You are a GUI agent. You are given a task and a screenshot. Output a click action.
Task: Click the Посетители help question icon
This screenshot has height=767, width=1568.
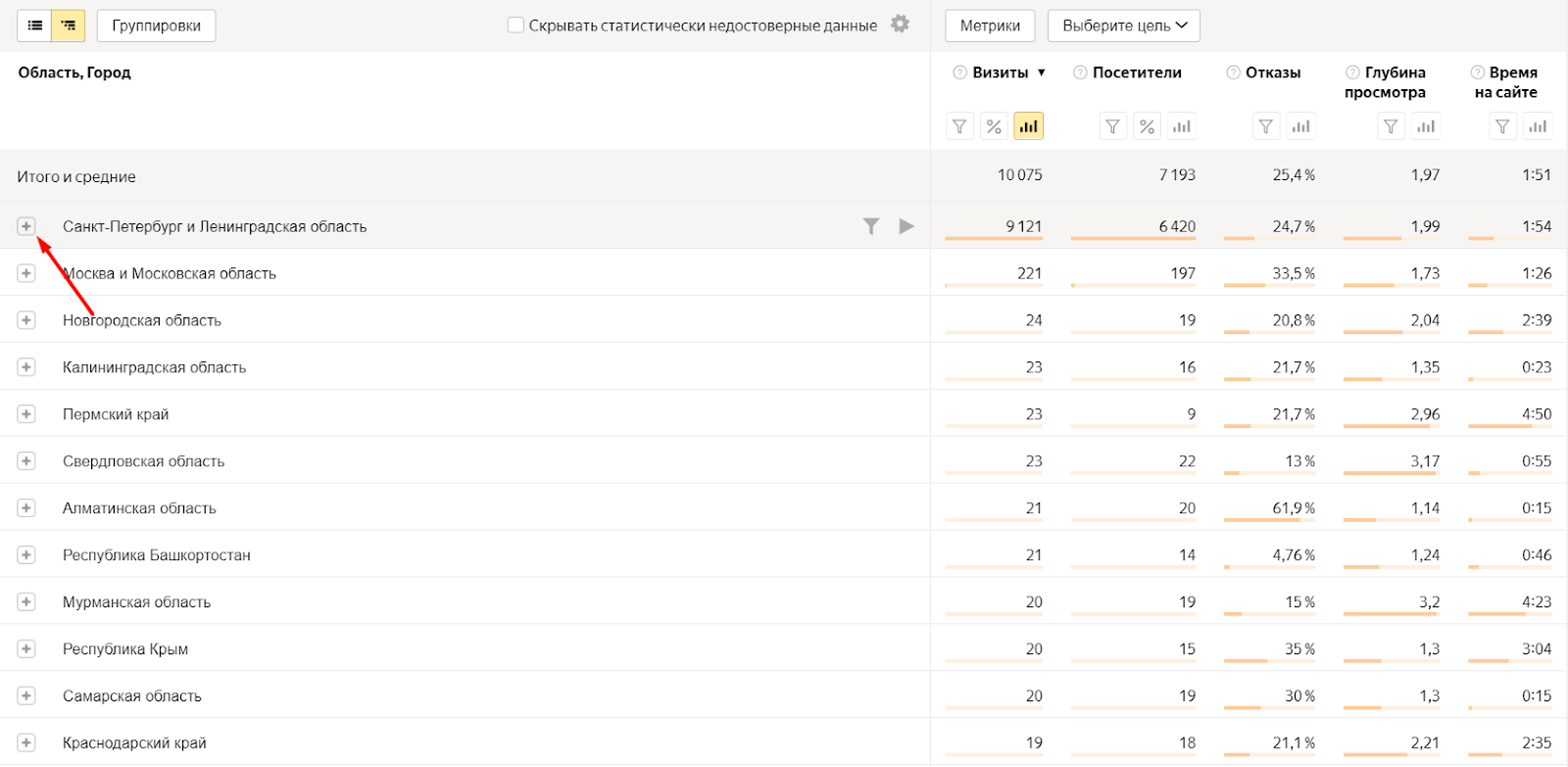pyautogui.click(x=1080, y=72)
